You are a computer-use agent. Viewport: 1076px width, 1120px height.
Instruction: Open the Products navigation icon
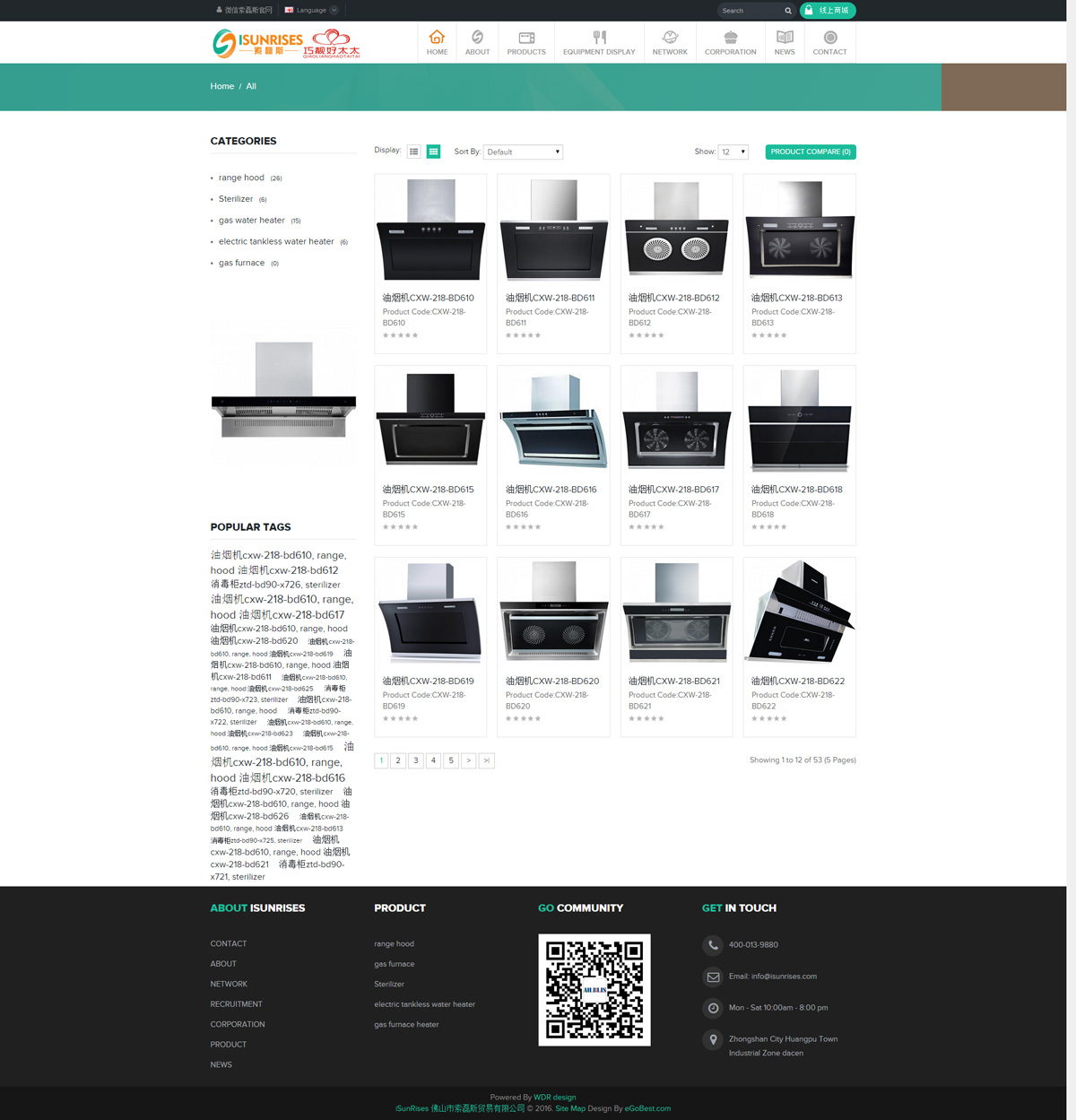click(526, 38)
